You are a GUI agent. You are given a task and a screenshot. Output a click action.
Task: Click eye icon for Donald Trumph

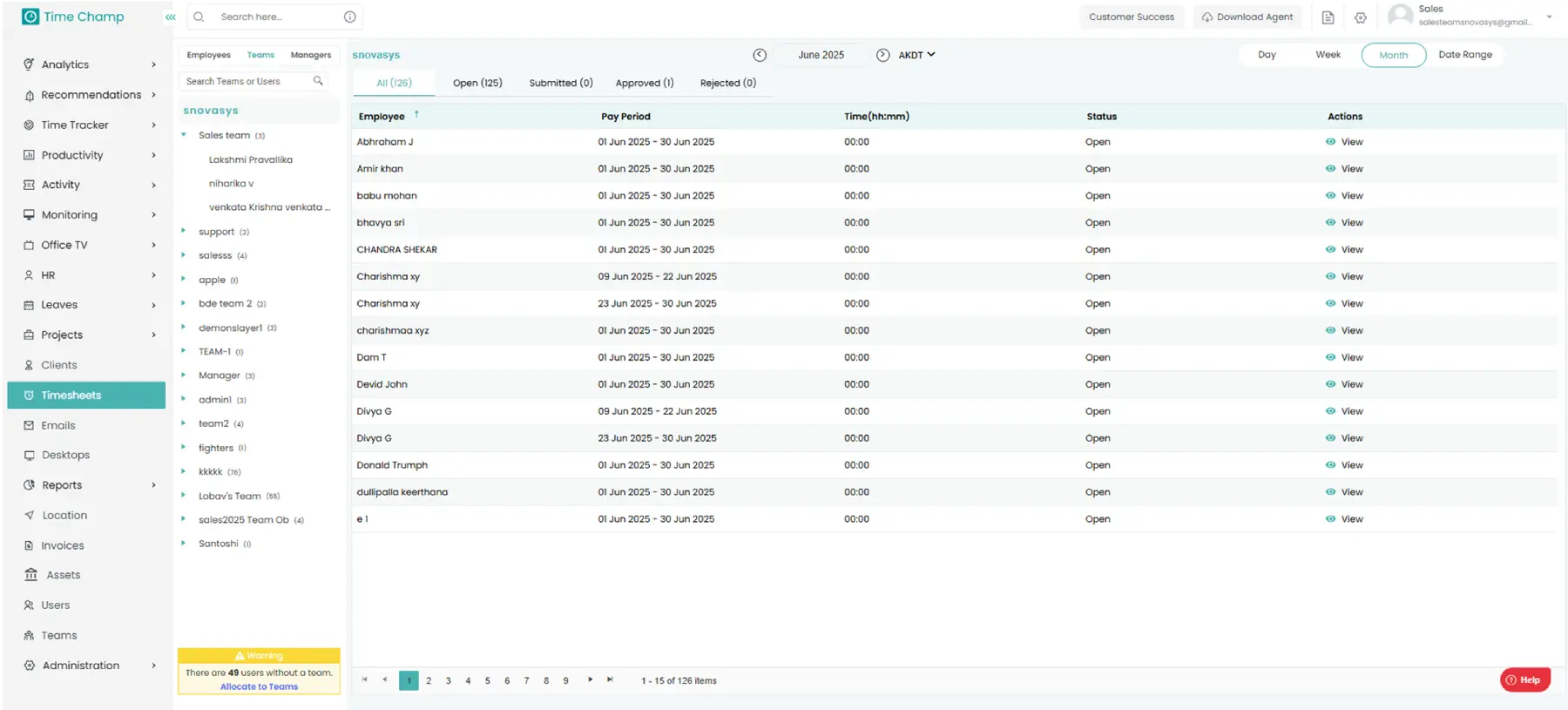tap(1330, 465)
